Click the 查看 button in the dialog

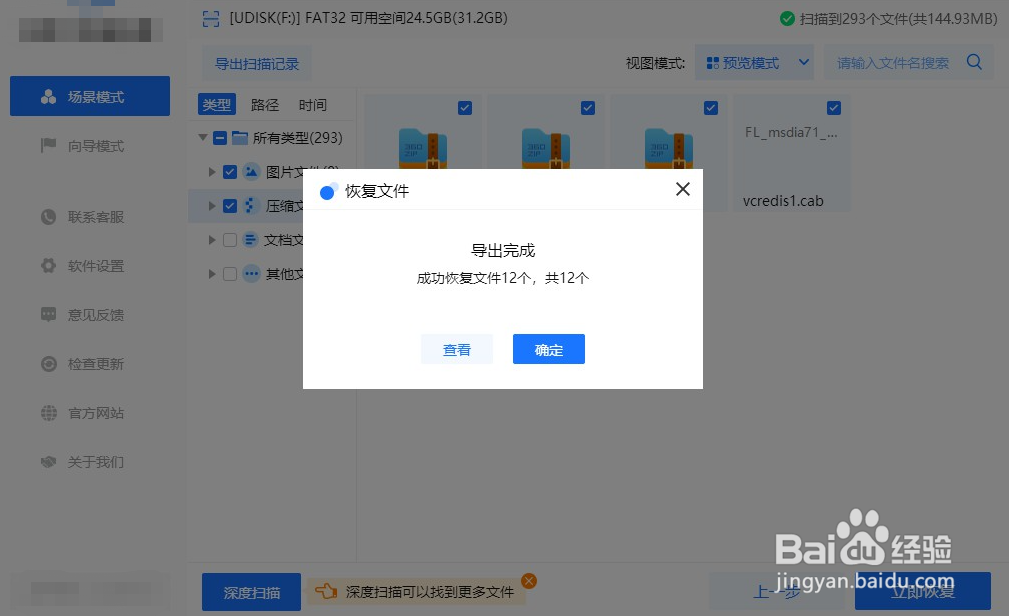tap(457, 349)
